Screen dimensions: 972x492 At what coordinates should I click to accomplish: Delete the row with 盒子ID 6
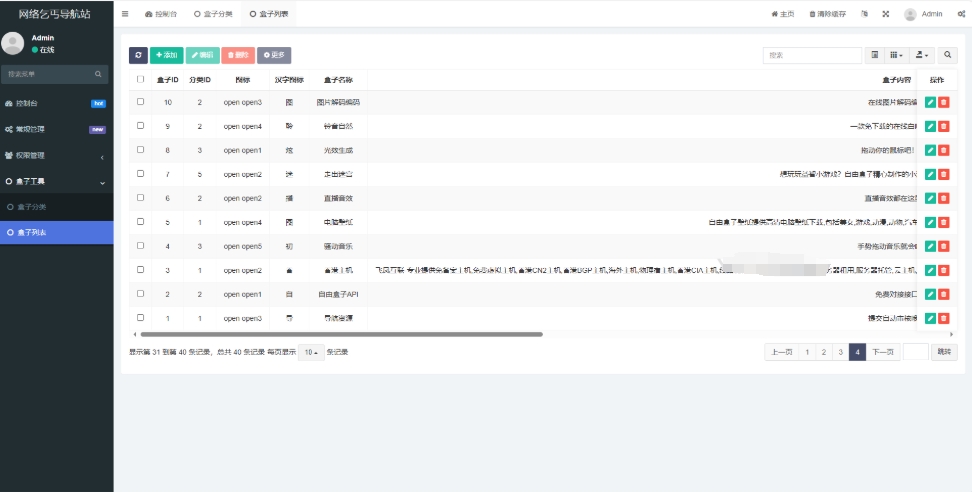click(x=943, y=198)
